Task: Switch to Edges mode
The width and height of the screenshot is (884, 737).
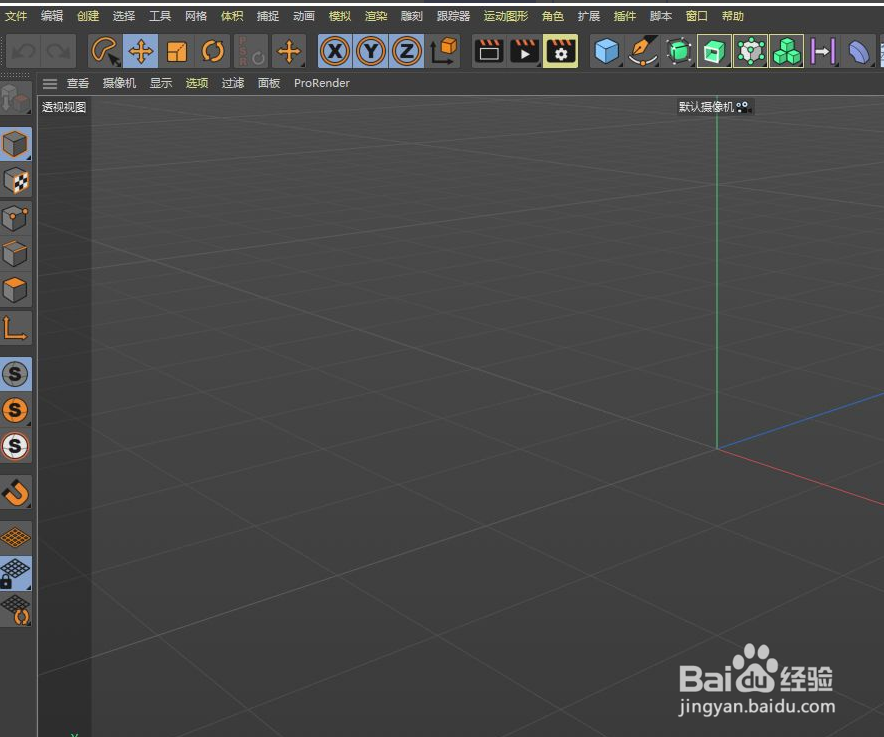Action: 15,254
